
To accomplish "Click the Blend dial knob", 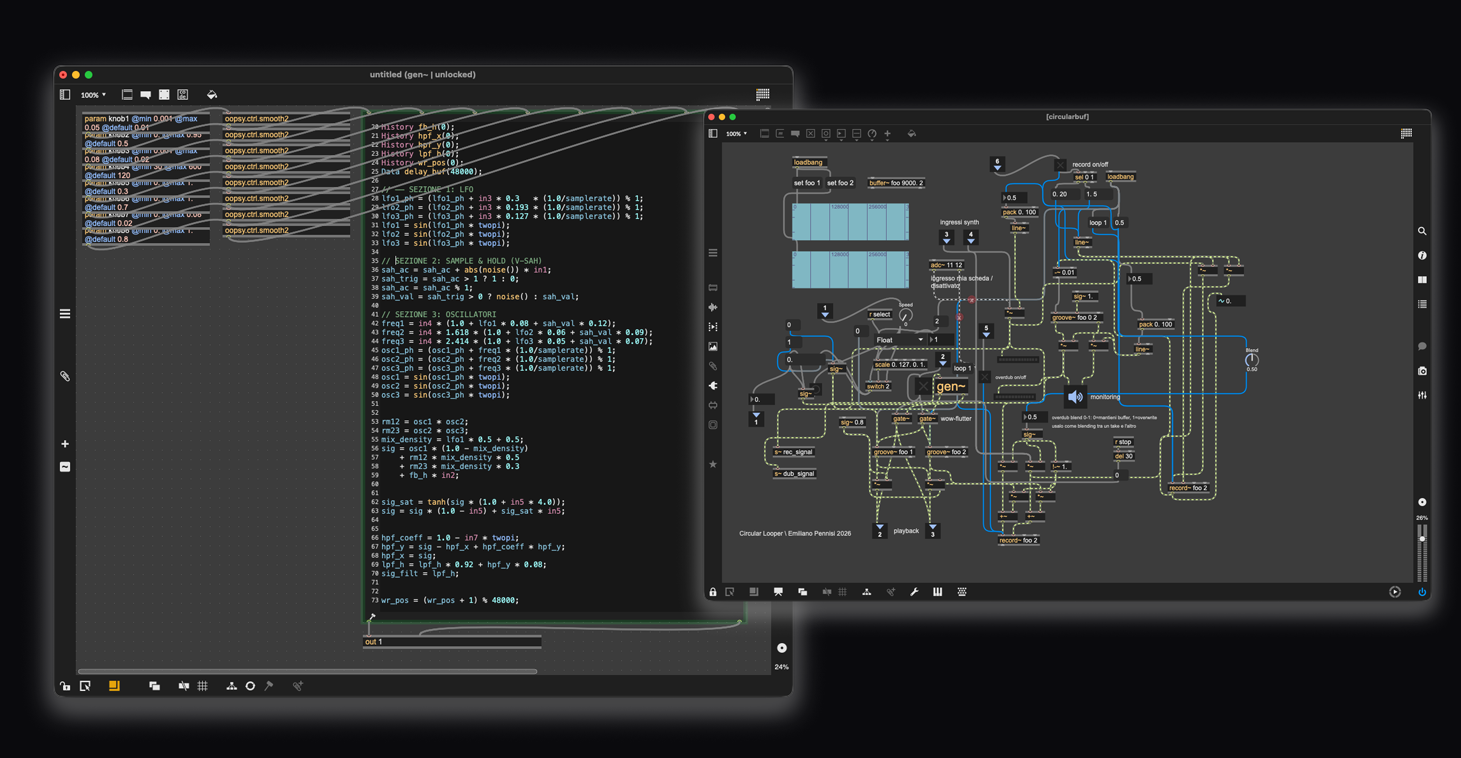I will (1251, 359).
